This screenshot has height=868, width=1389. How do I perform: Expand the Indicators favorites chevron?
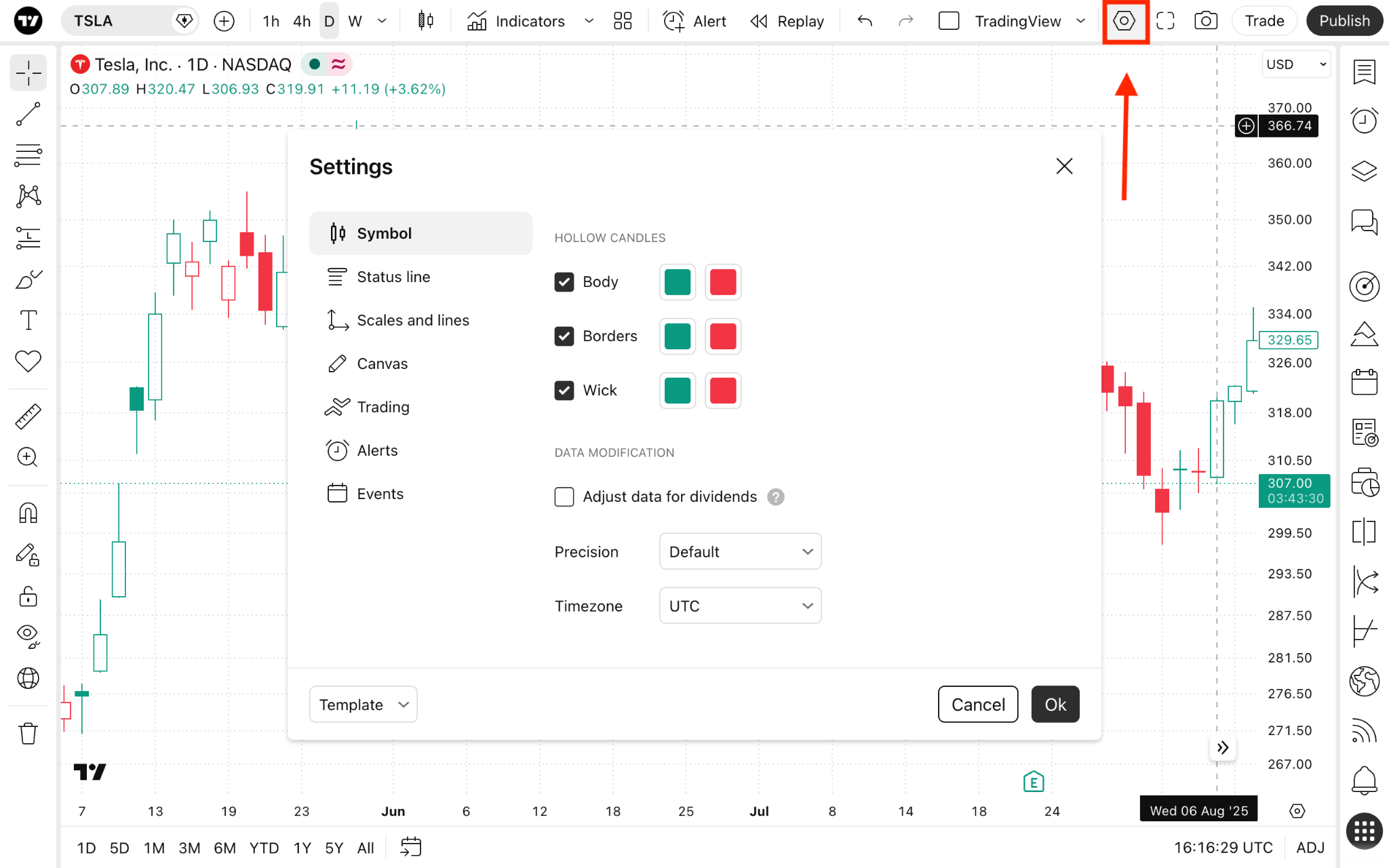point(589,21)
